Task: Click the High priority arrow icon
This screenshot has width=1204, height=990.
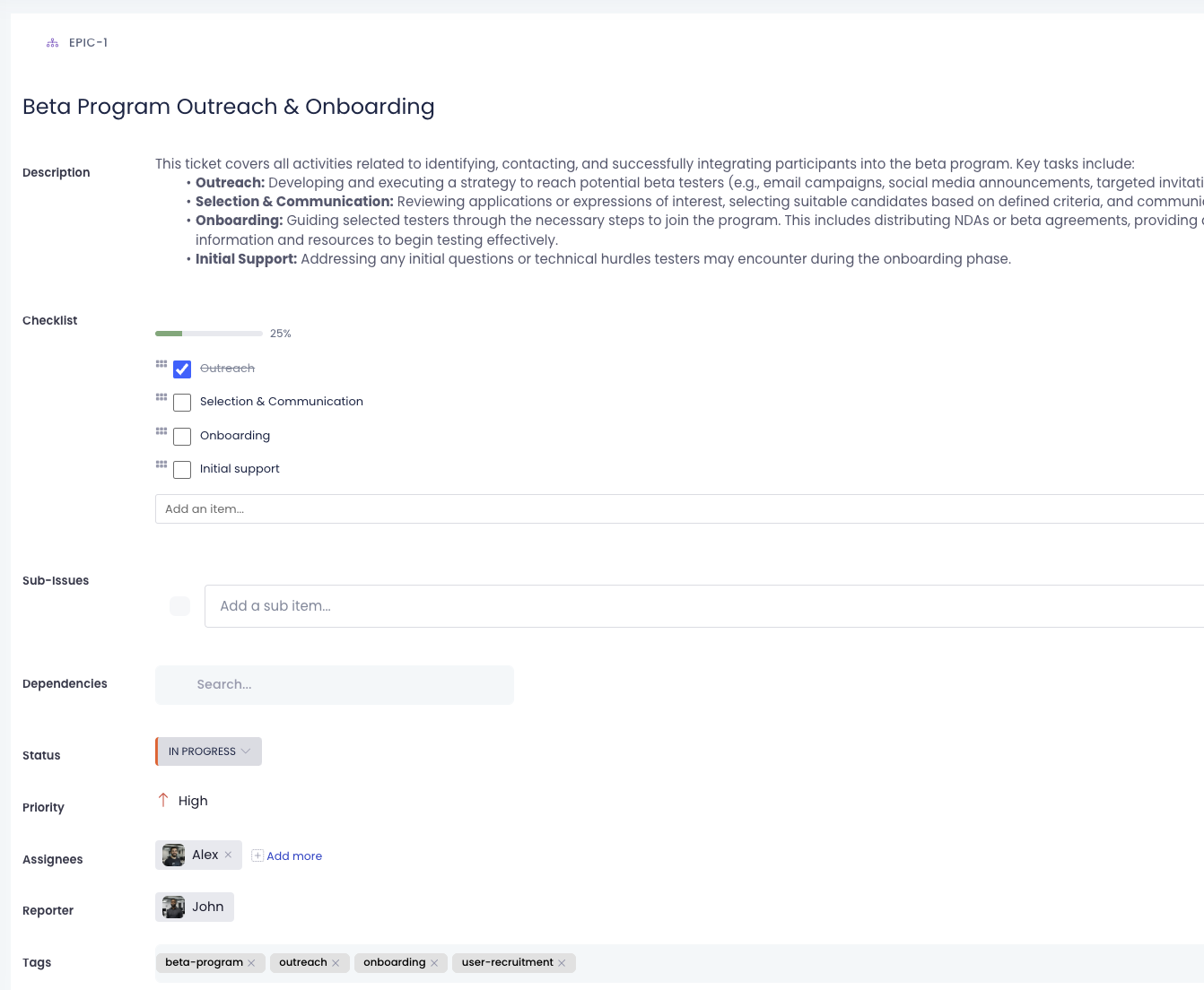Action: [163, 800]
